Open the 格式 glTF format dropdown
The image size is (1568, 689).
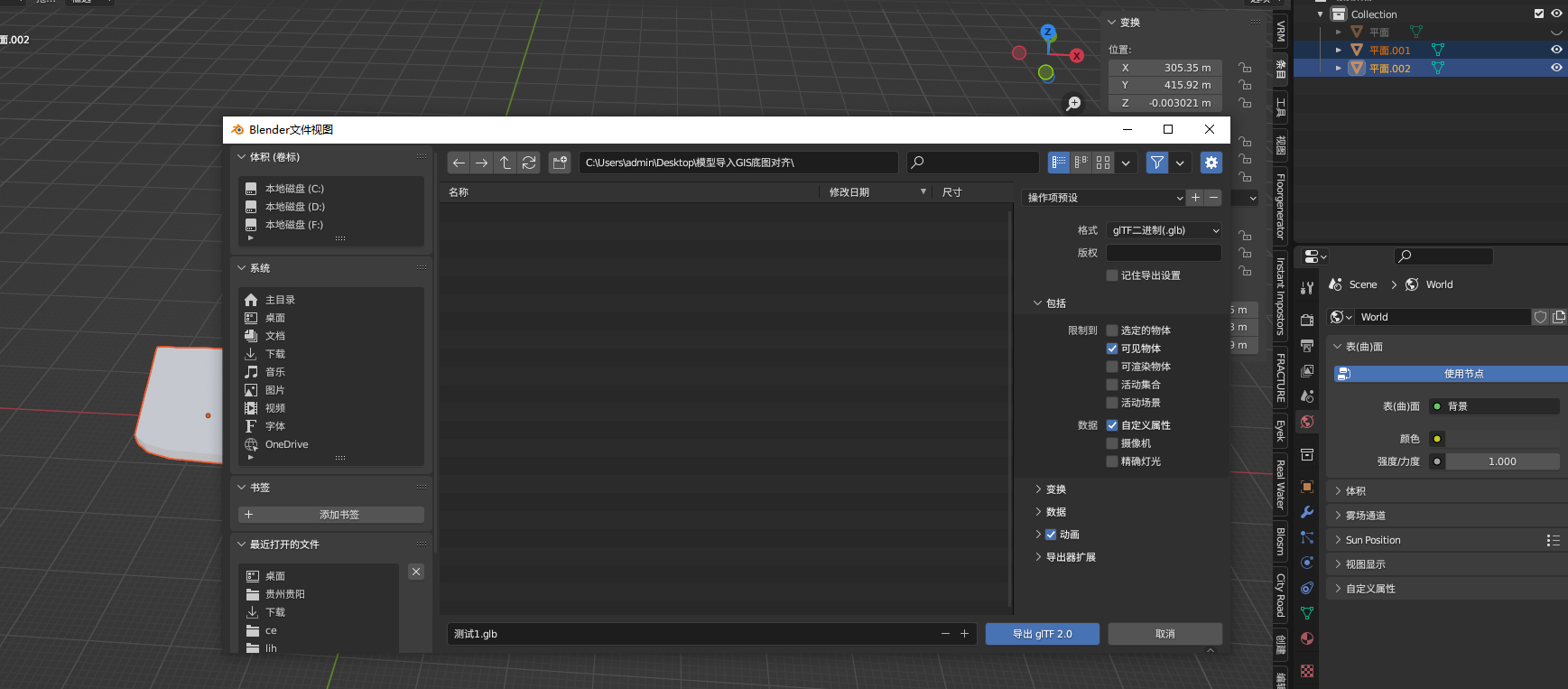pos(1164,230)
